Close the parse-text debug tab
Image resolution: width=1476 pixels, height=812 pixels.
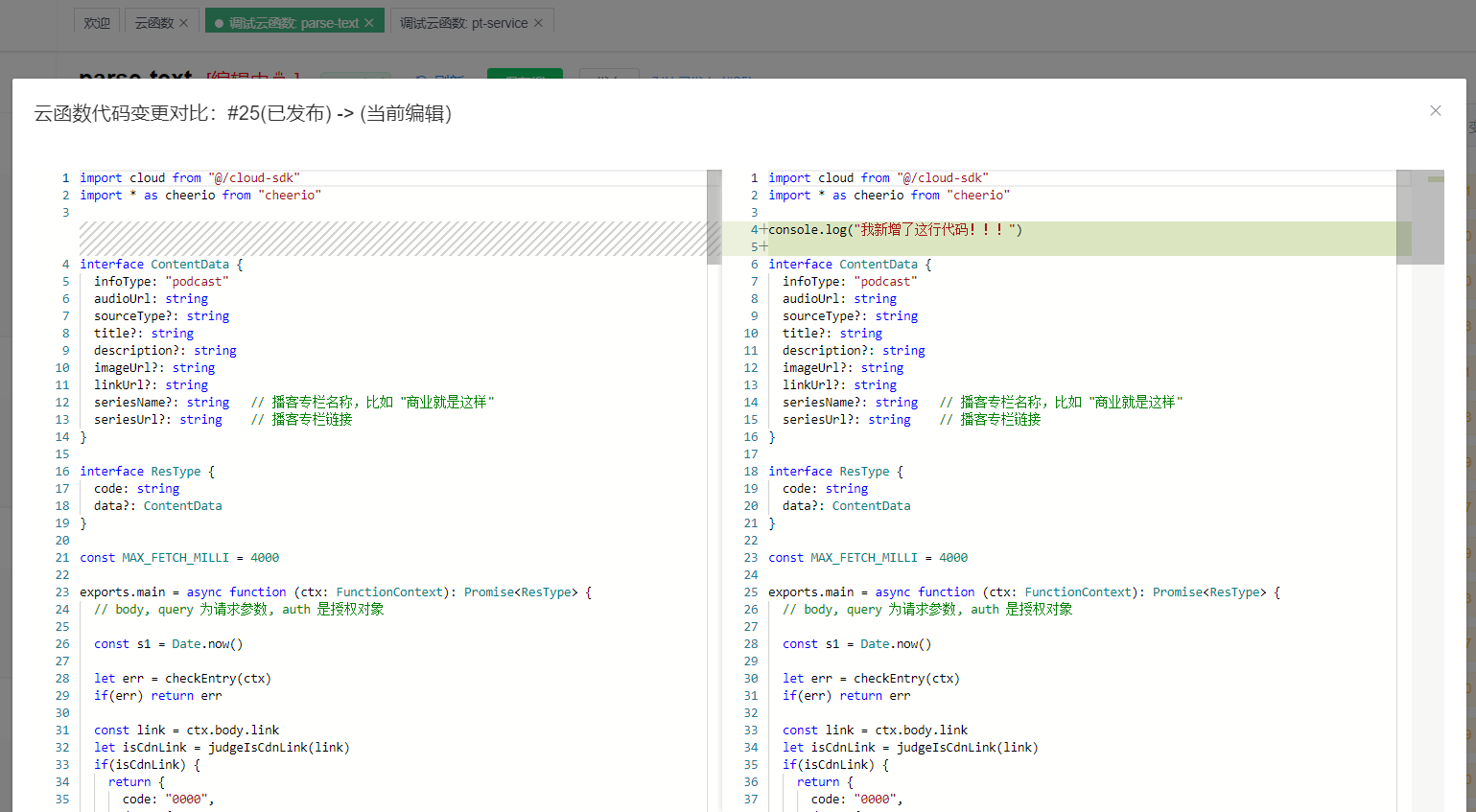pyautogui.click(x=369, y=23)
